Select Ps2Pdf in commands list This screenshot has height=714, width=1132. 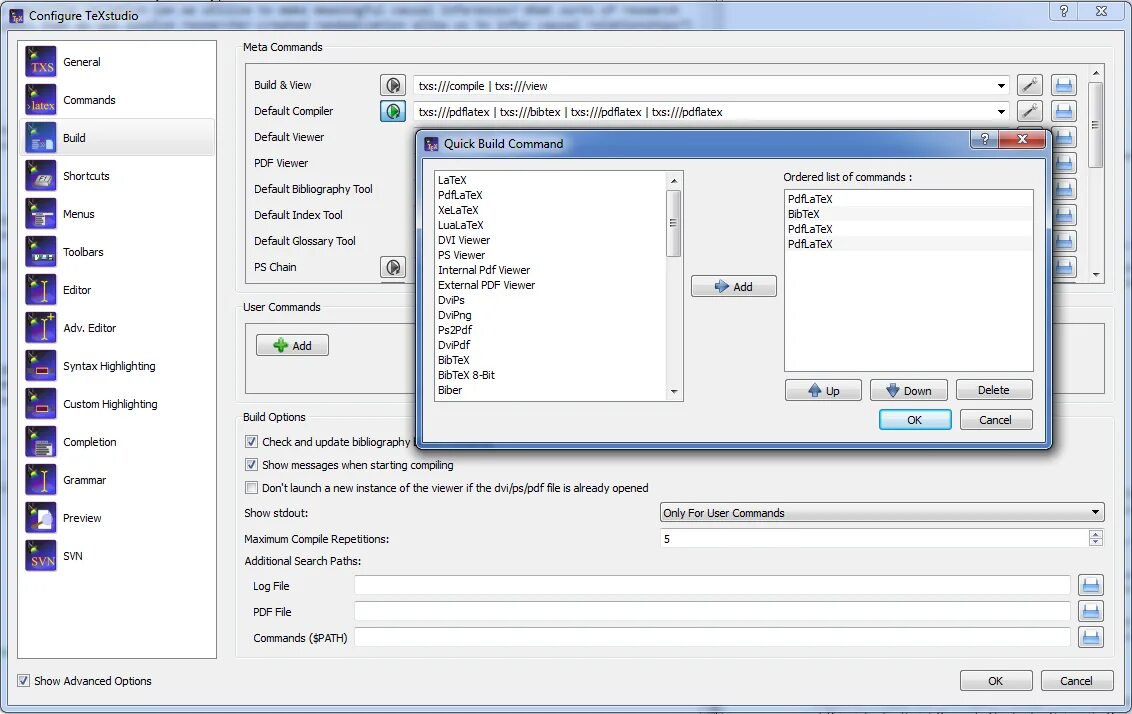click(456, 330)
